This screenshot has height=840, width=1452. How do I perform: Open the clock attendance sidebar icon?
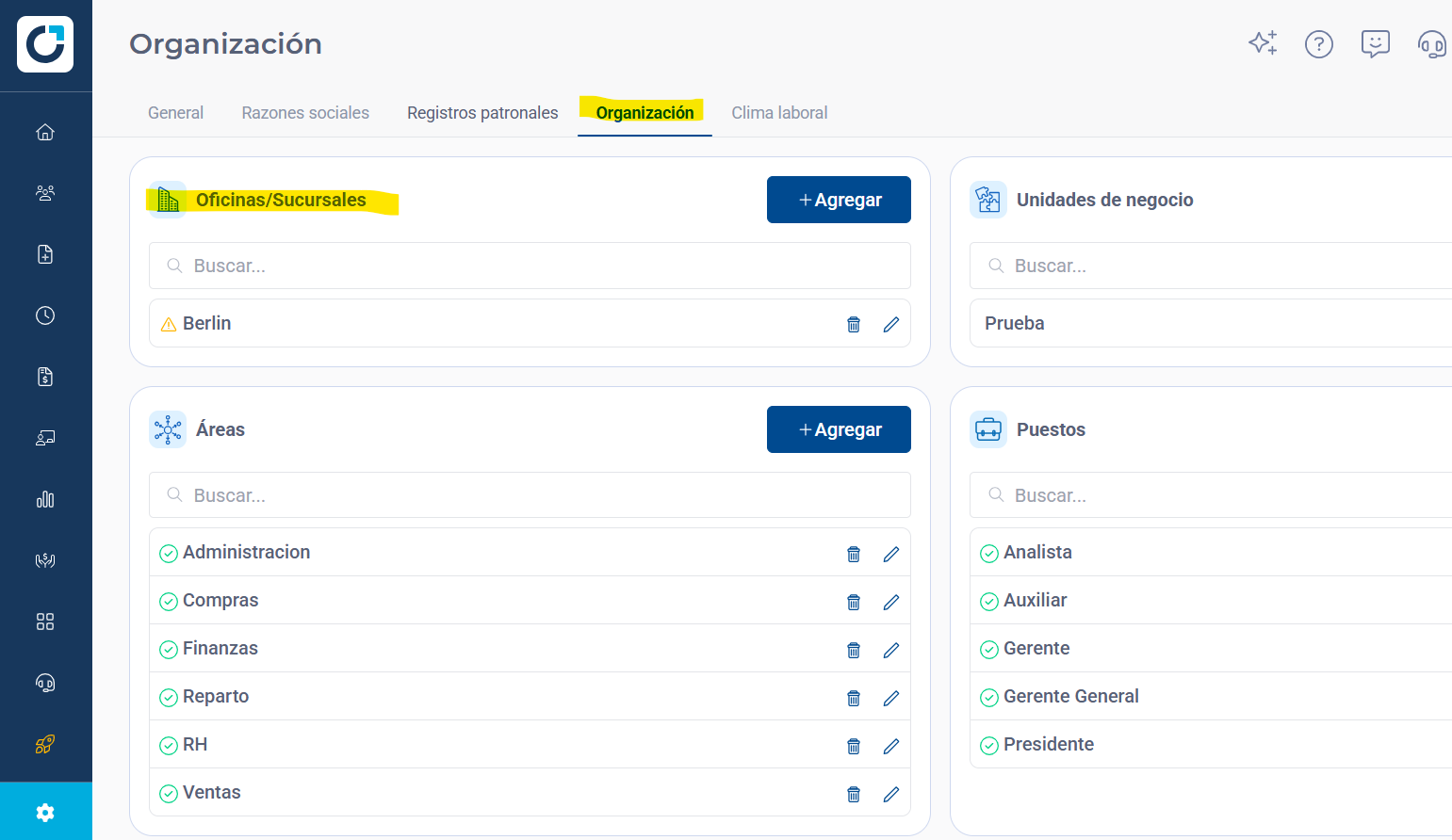click(x=45, y=315)
